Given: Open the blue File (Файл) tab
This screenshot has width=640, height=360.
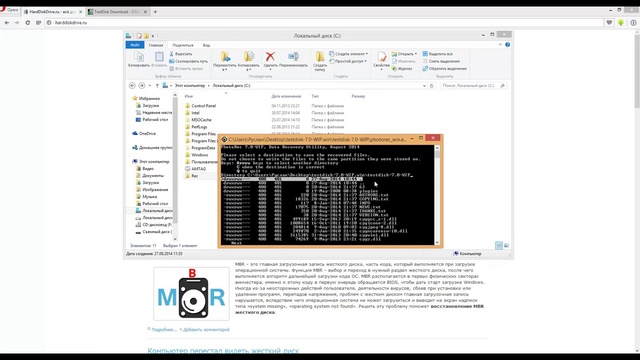Looking at the screenshot, I should [x=135, y=45].
